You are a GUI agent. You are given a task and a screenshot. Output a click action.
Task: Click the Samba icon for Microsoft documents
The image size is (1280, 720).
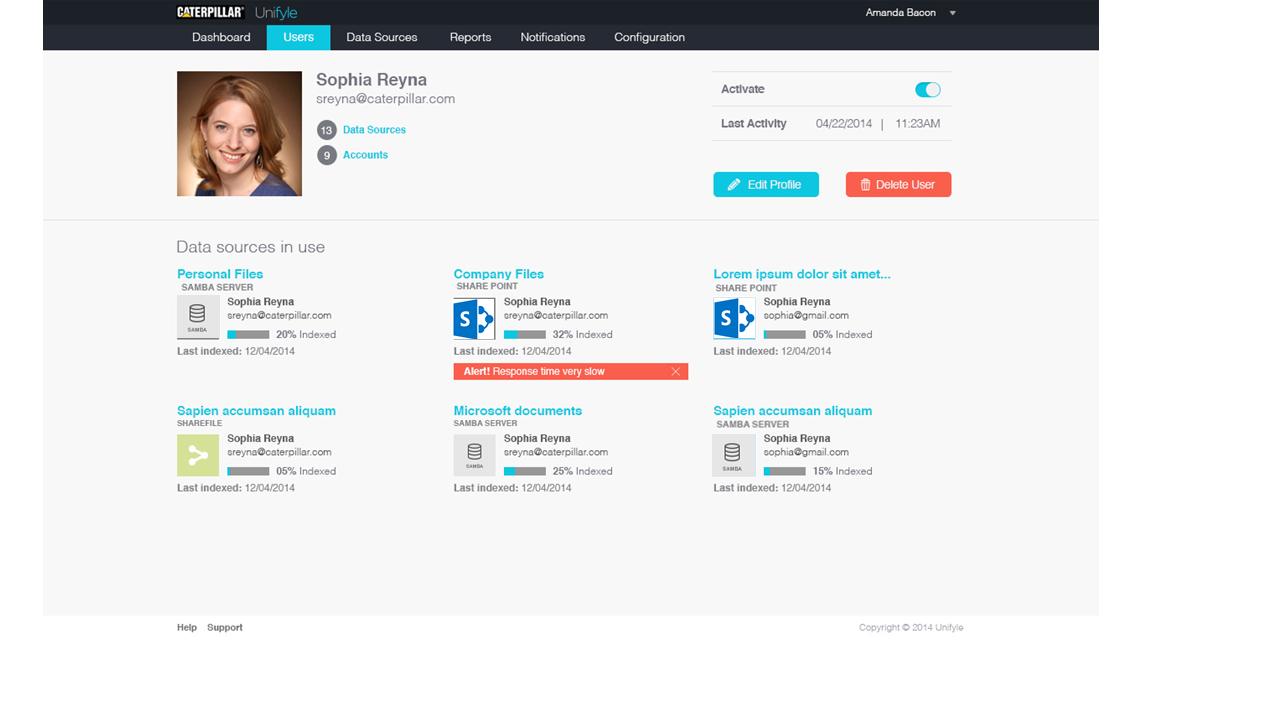tap(474, 454)
